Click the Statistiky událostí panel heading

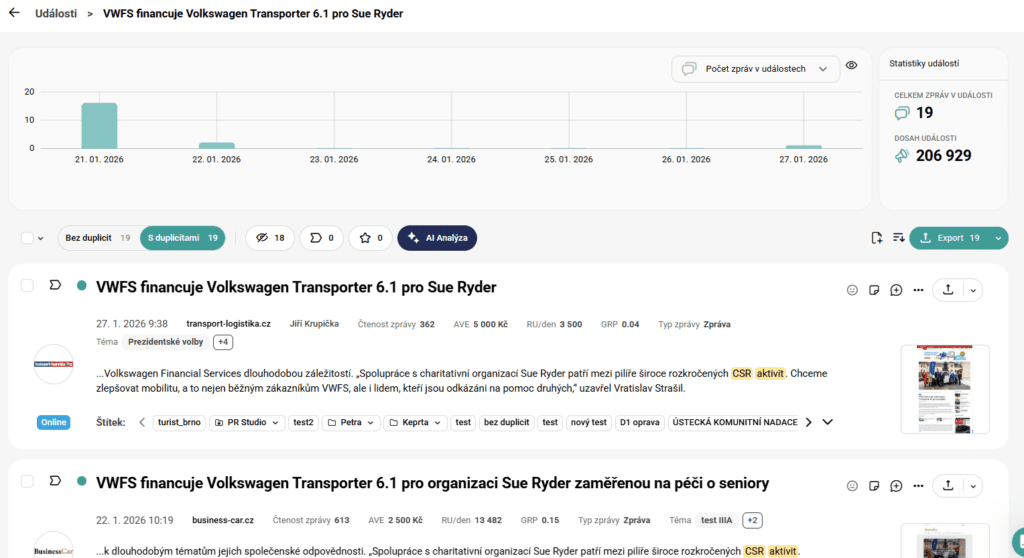click(x=924, y=63)
